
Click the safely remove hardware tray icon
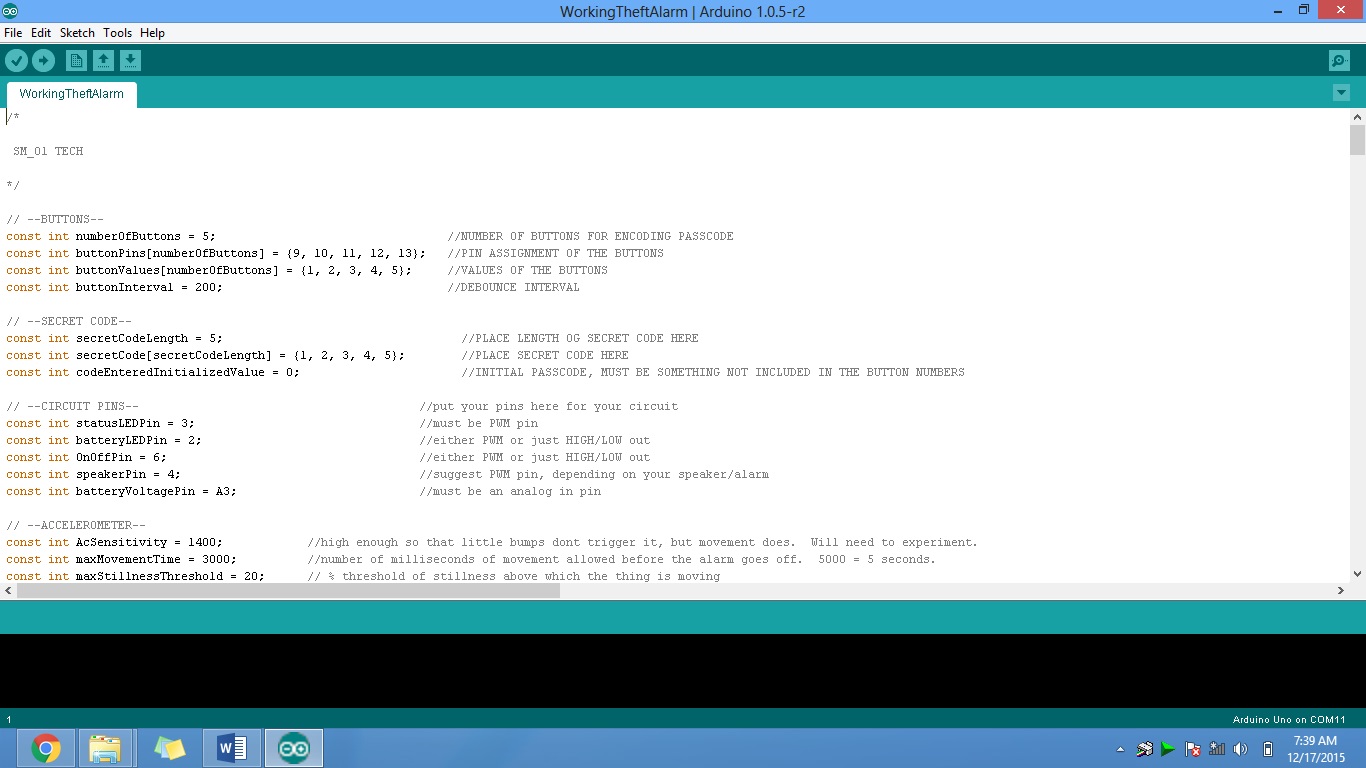(x=1144, y=749)
